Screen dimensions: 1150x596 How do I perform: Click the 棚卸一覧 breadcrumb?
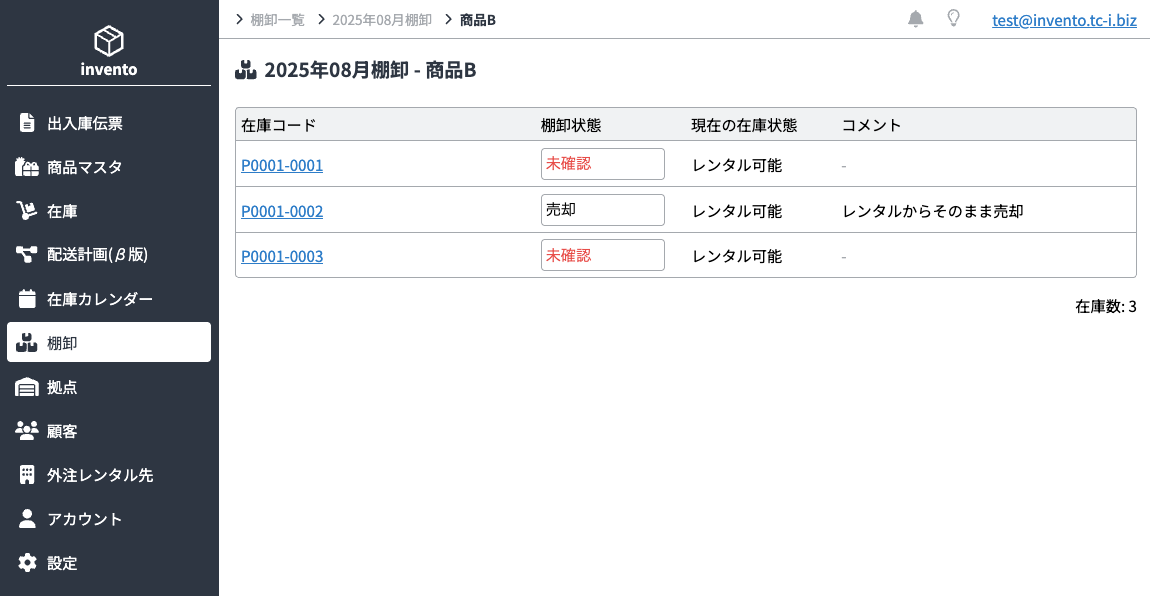[x=277, y=20]
